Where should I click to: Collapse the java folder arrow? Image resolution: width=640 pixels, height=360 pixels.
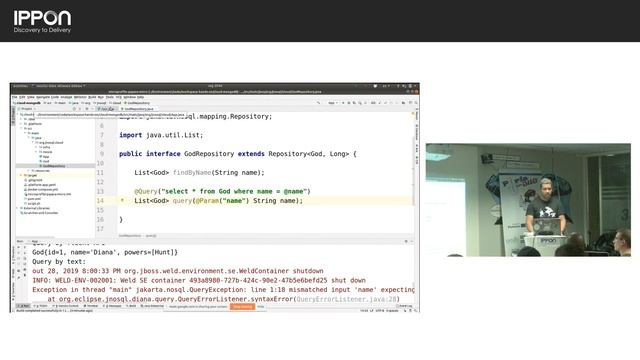(29, 138)
